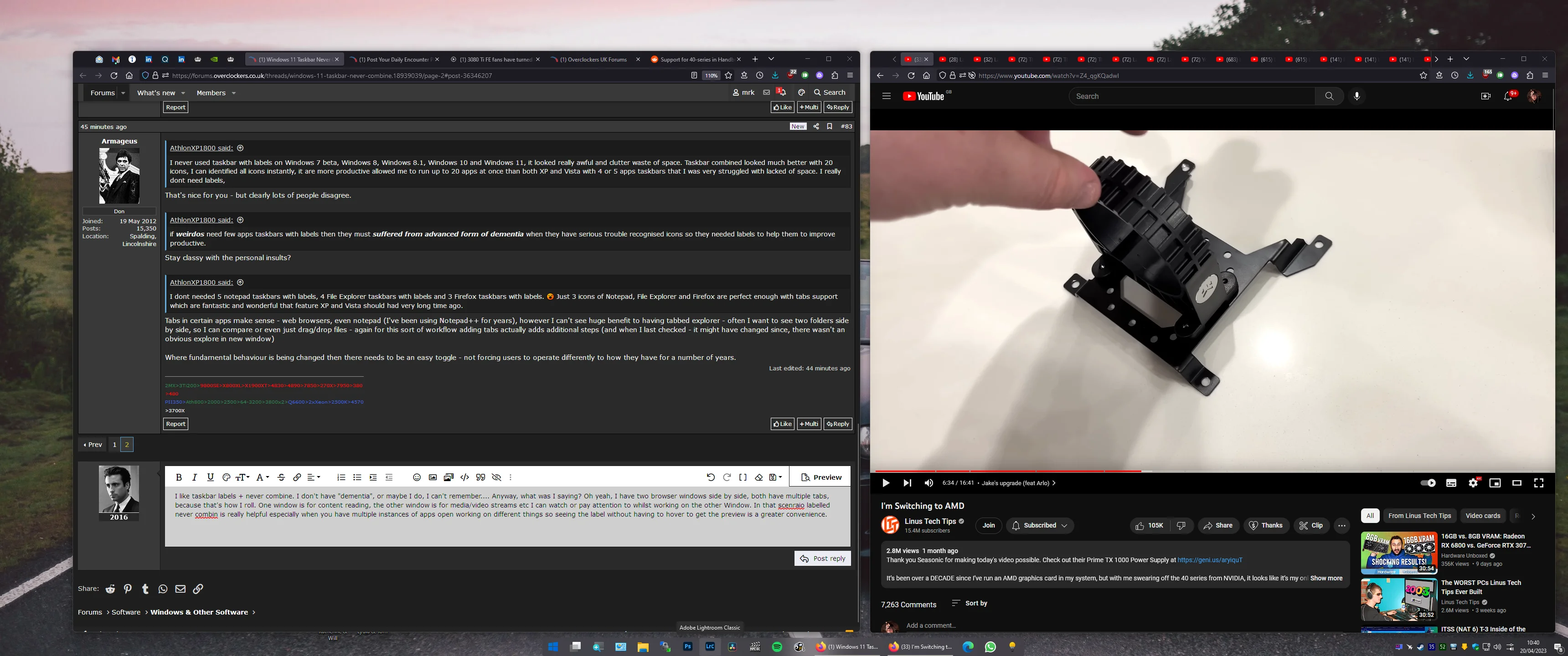Open What's new forum menu
Image resolution: width=1568 pixels, height=656 pixels.
(x=156, y=93)
